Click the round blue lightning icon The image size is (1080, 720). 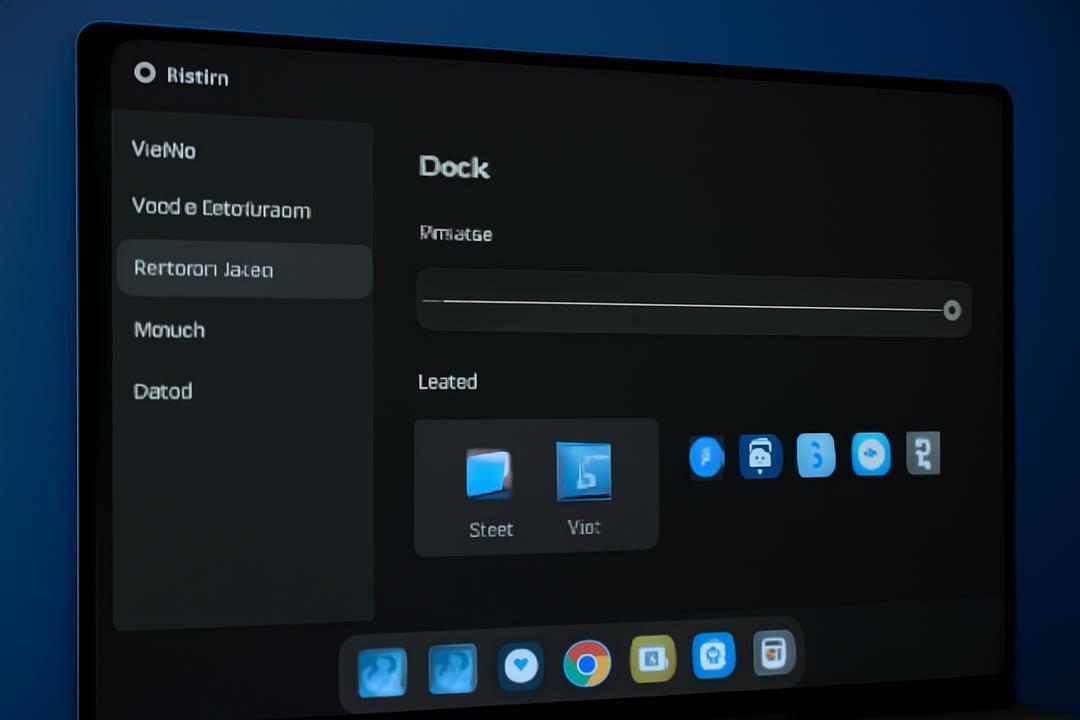707,457
